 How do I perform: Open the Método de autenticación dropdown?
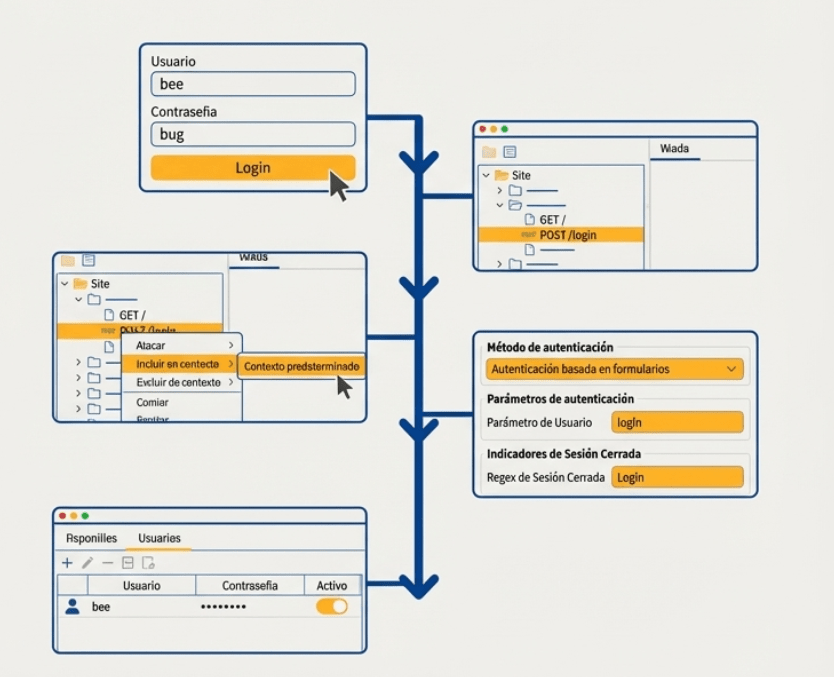click(x=615, y=369)
